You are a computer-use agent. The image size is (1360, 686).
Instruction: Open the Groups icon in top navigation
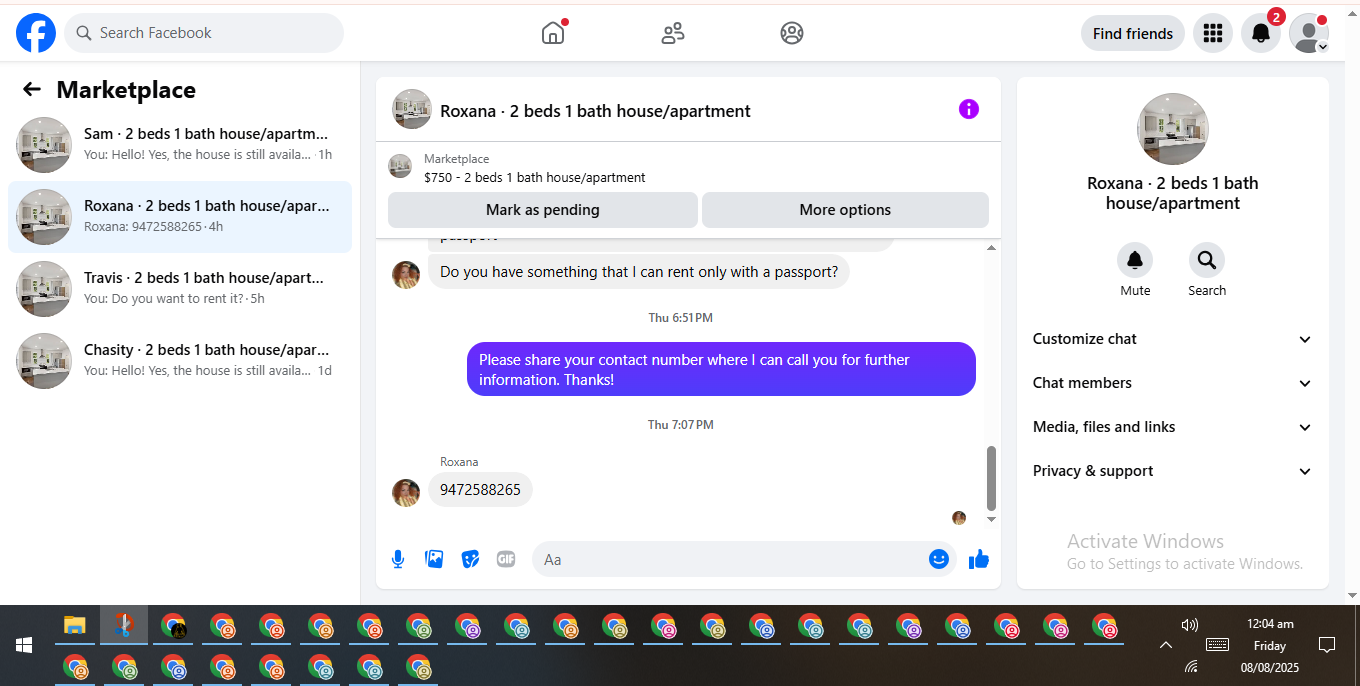tap(792, 33)
